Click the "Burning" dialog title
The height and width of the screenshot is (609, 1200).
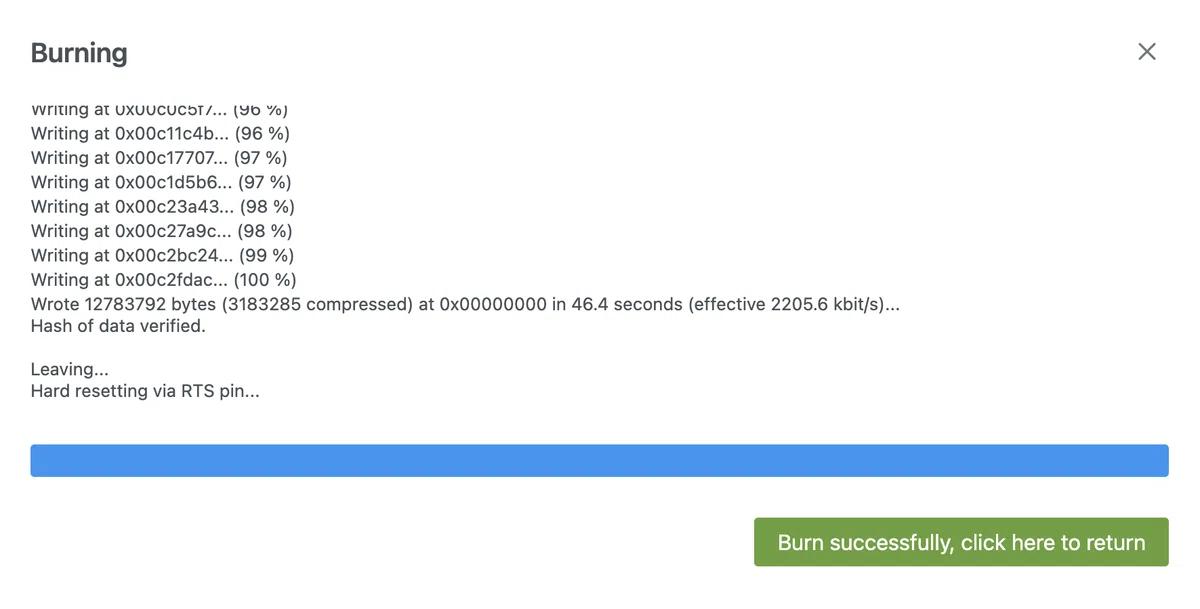click(79, 53)
